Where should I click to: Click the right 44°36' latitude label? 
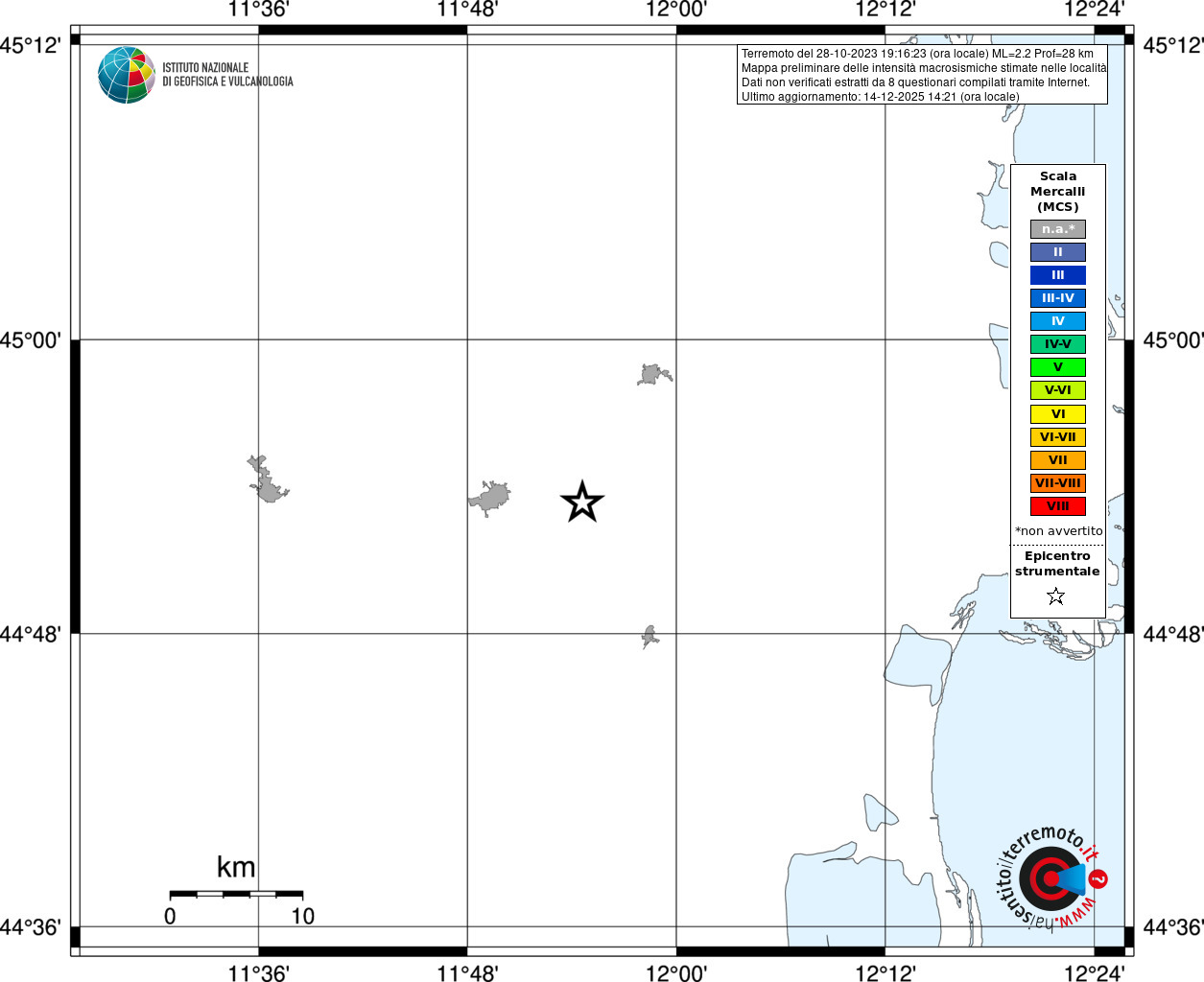1173,927
